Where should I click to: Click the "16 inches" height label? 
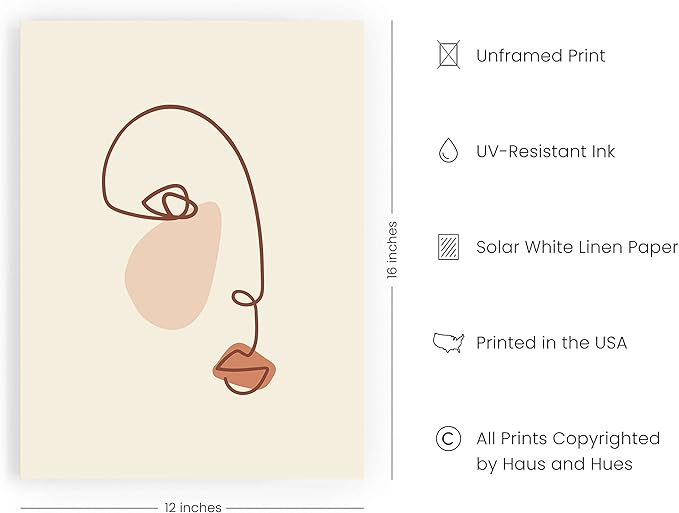coord(392,249)
